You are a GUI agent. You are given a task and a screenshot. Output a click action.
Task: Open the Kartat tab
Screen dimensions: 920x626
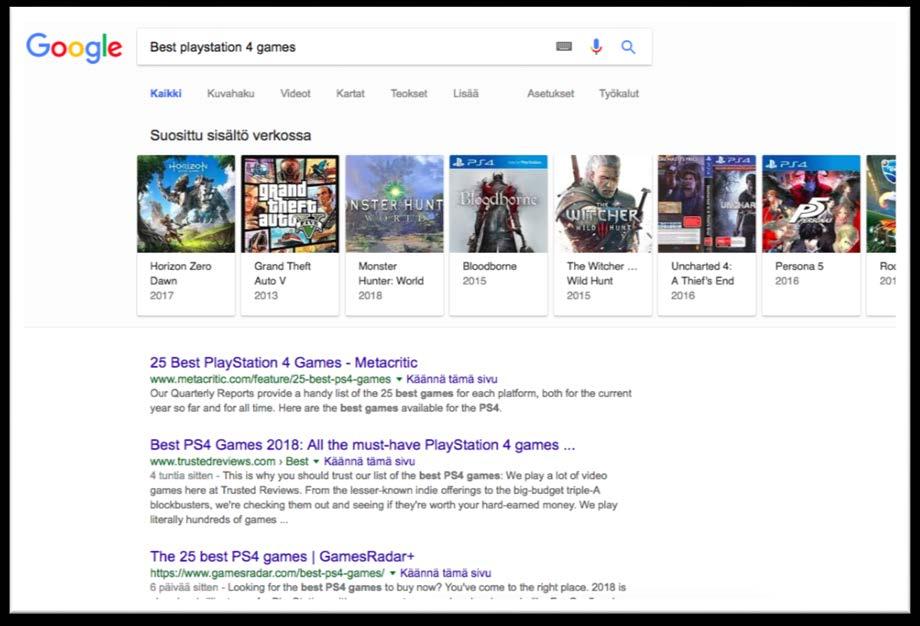coord(350,93)
